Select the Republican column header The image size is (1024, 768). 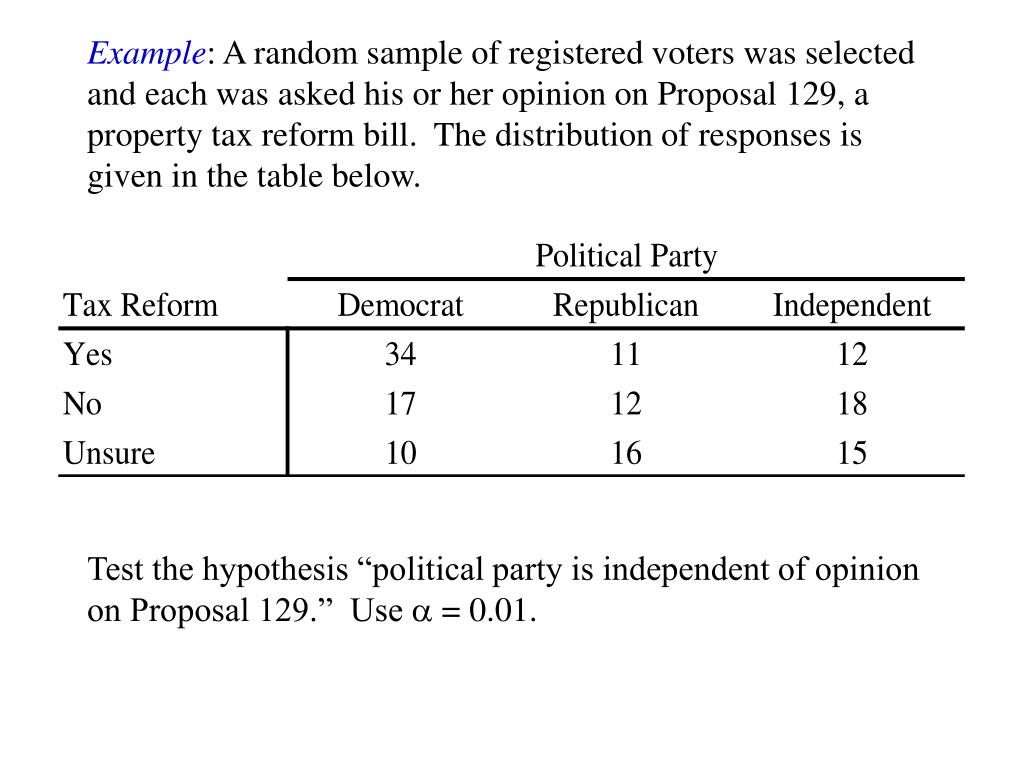click(626, 305)
